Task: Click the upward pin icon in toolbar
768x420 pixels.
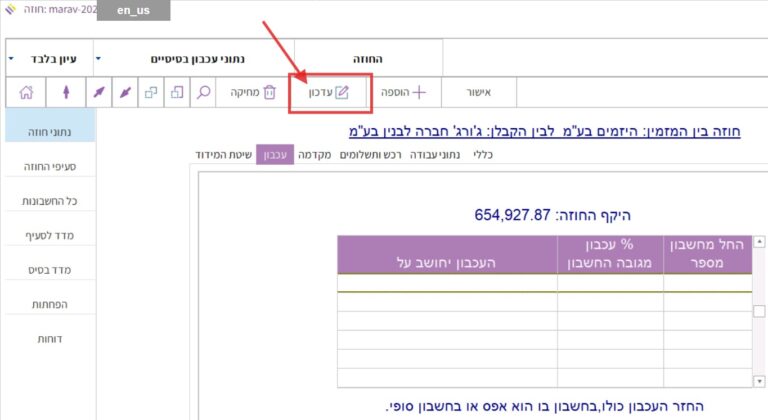Action: point(66,92)
